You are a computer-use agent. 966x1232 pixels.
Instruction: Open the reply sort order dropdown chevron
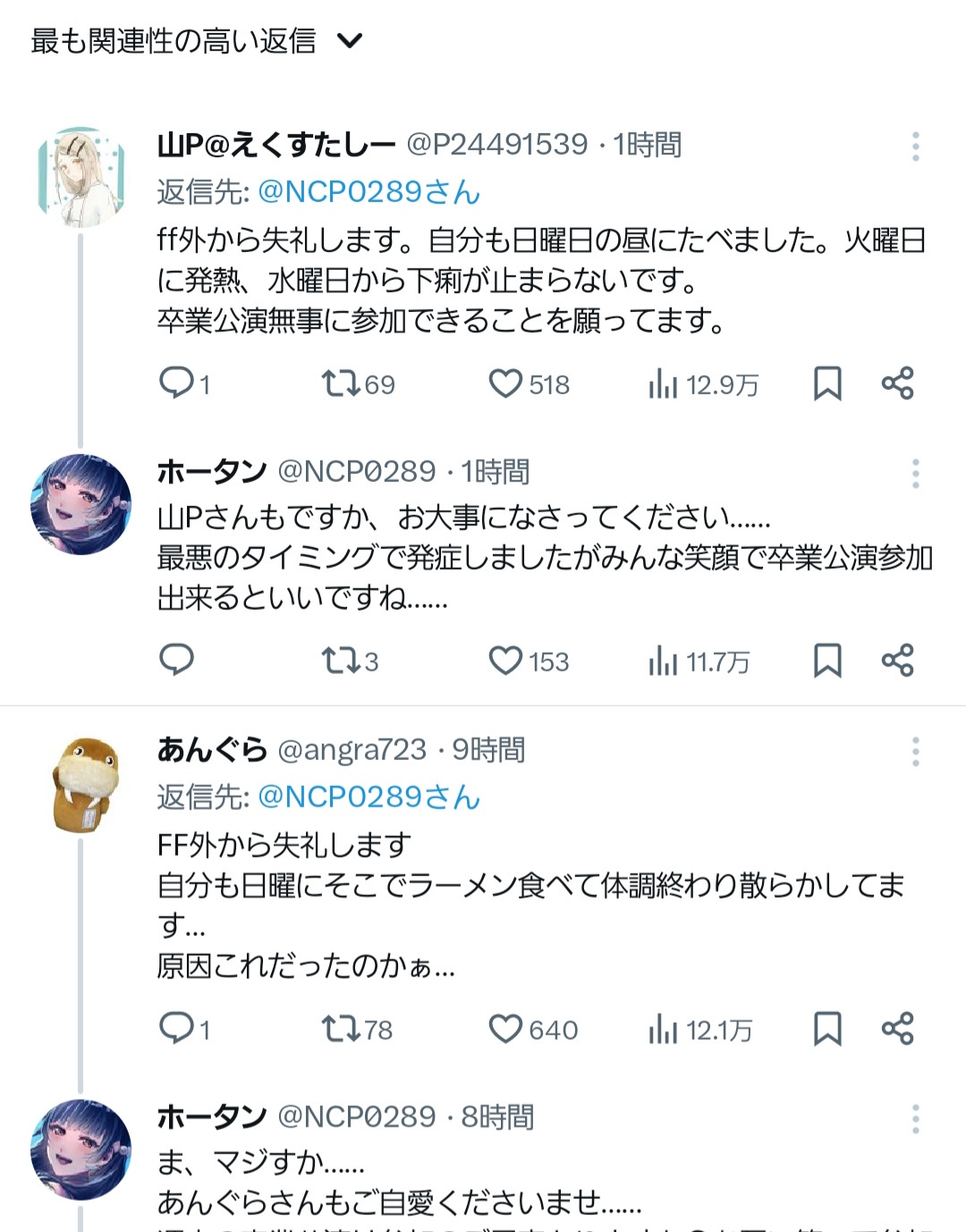[x=350, y=41]
